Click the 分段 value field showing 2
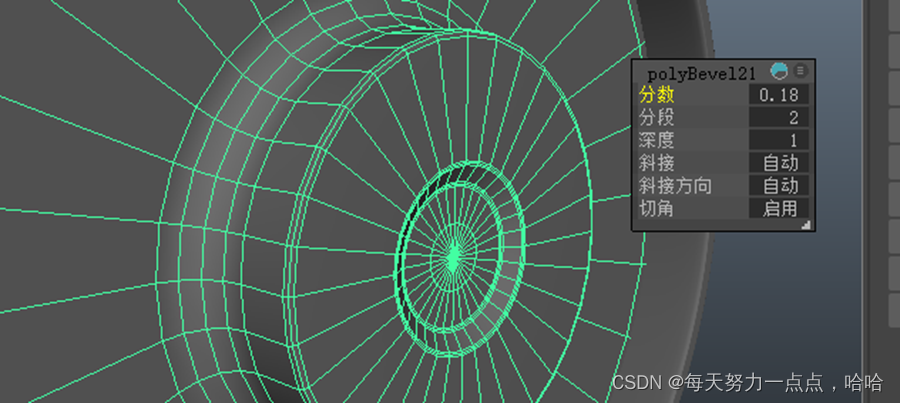Viewport: 900px width, 403px height. coord(779,117)
